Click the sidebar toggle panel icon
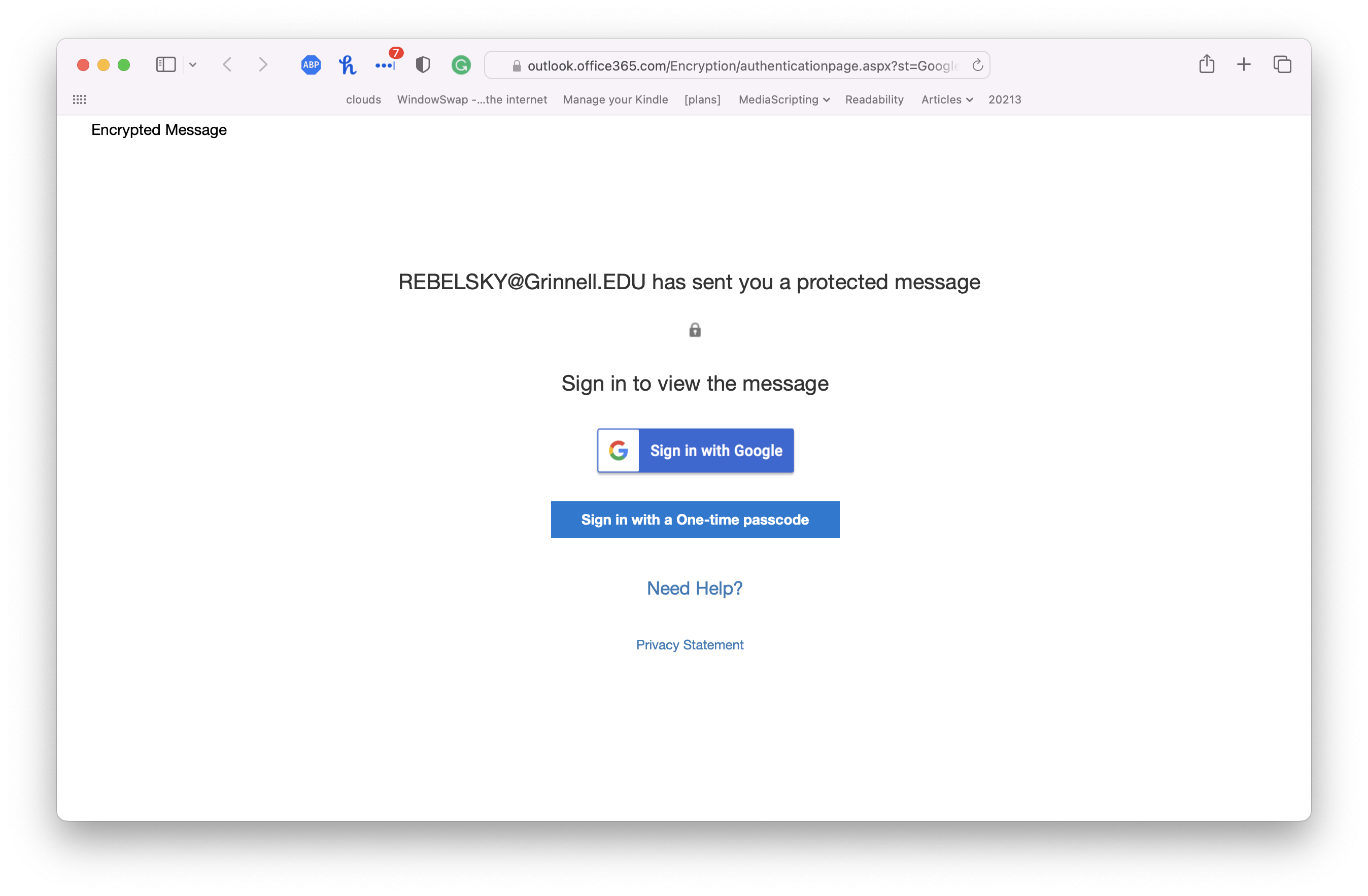The height and width of the screenshot is (896, 1368). [x=162, y=64]
